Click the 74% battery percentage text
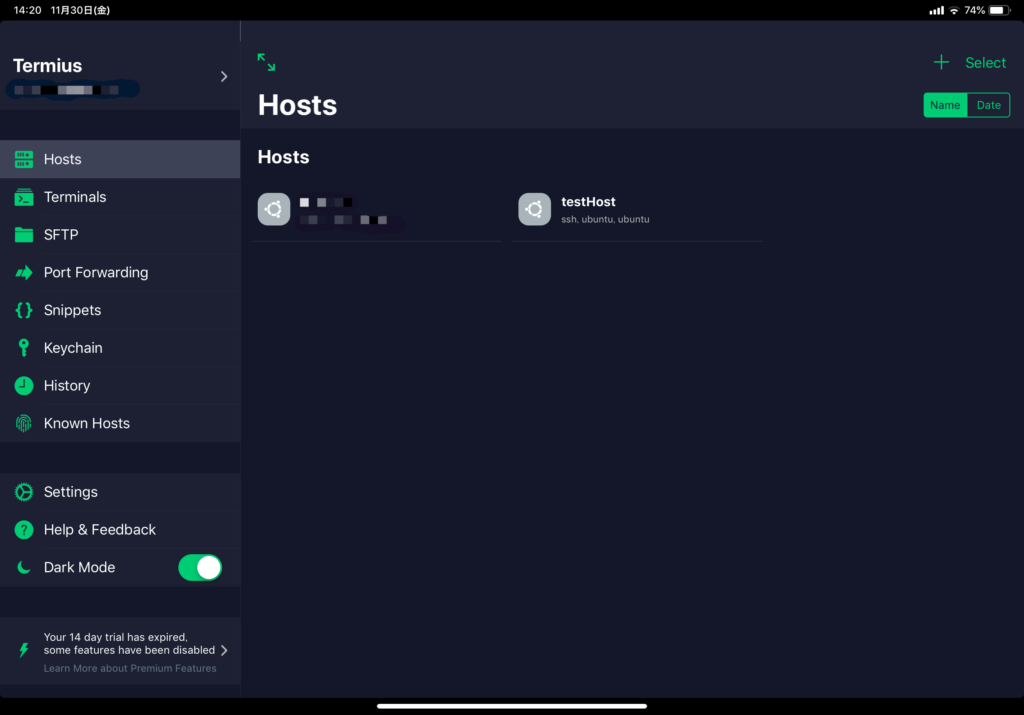The image size is (1024, 715). 974,10
